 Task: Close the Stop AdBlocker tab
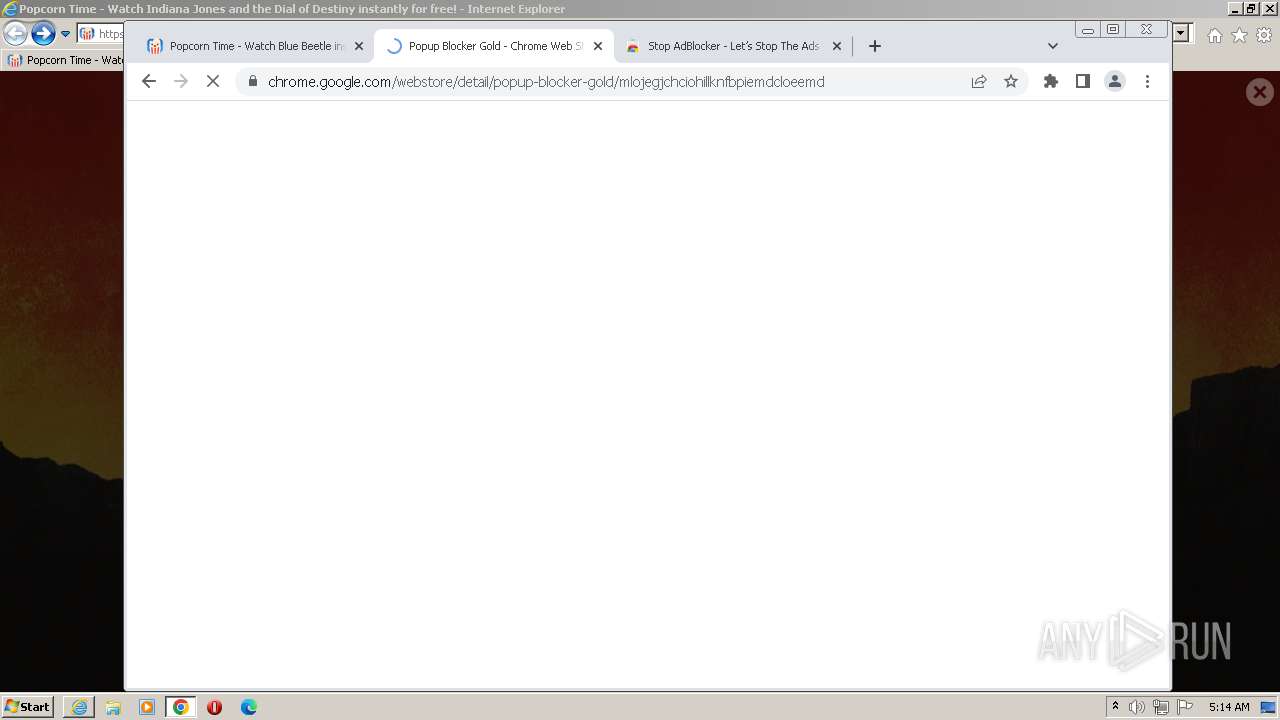(837, 46)
